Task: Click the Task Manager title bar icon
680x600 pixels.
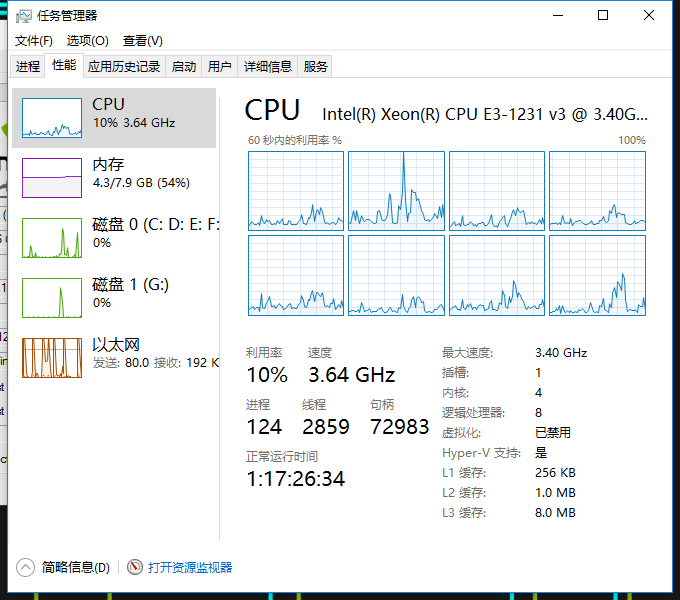Action: [x=24, y=16]
